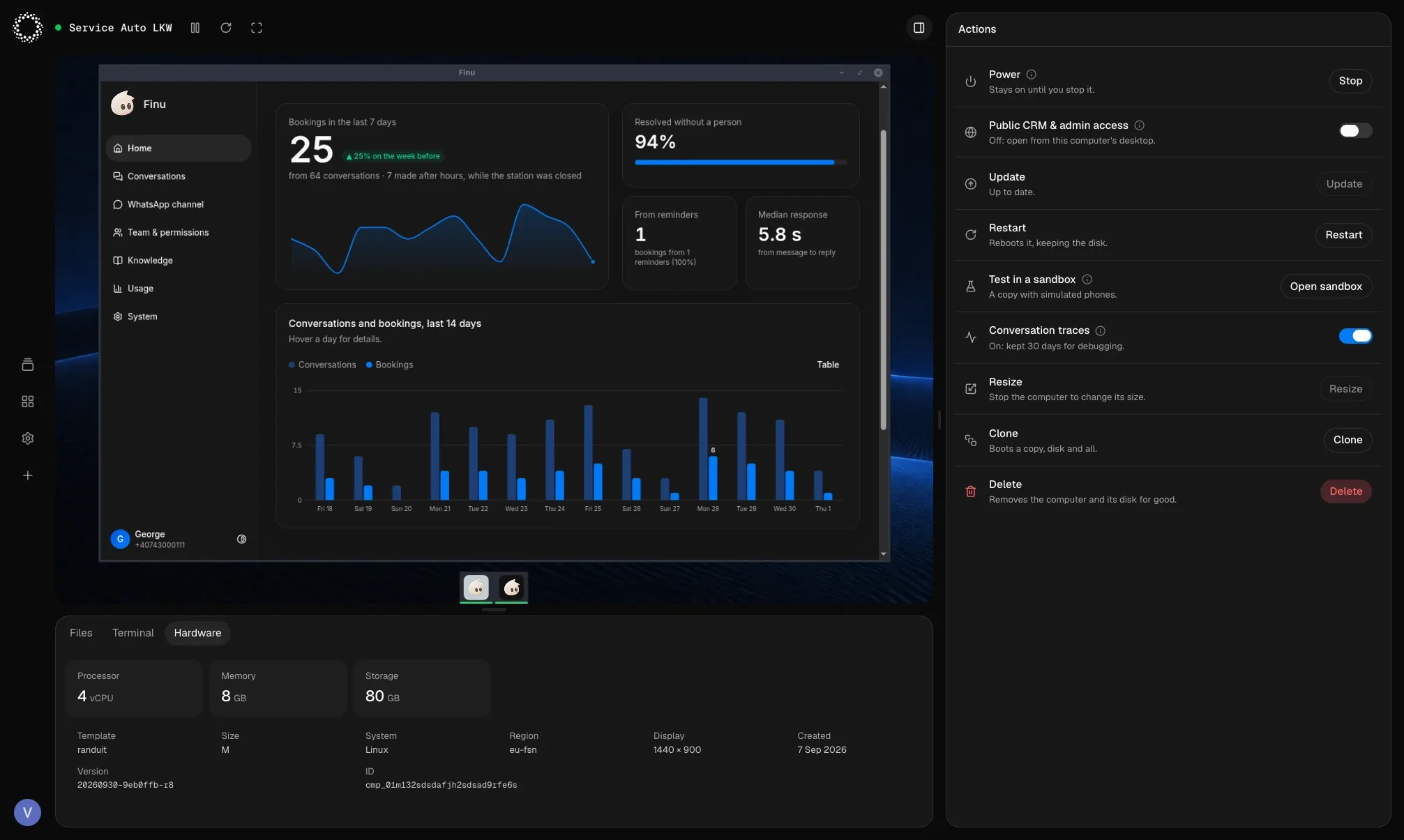Click the Stop power button
This screenshot has height=840, width=1404.
[x=1350, y=81]
